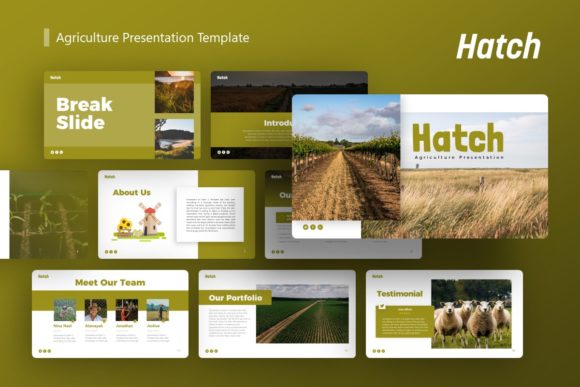The image size is (580, 387).
Task: Click the "Jonathan" team member name
Action: click(x=124, y=326)
